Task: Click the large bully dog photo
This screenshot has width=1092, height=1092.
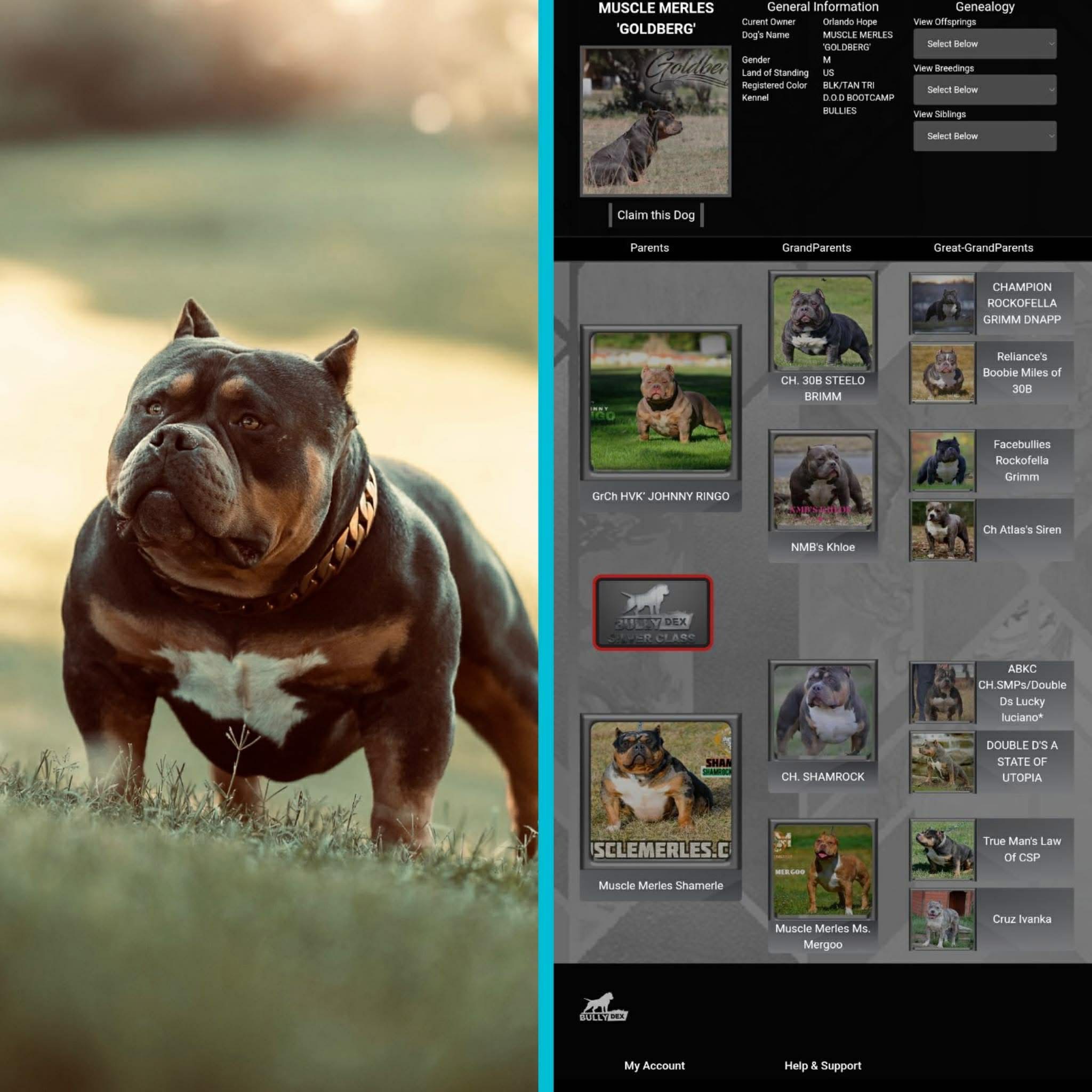Action: tap(269, 546)
